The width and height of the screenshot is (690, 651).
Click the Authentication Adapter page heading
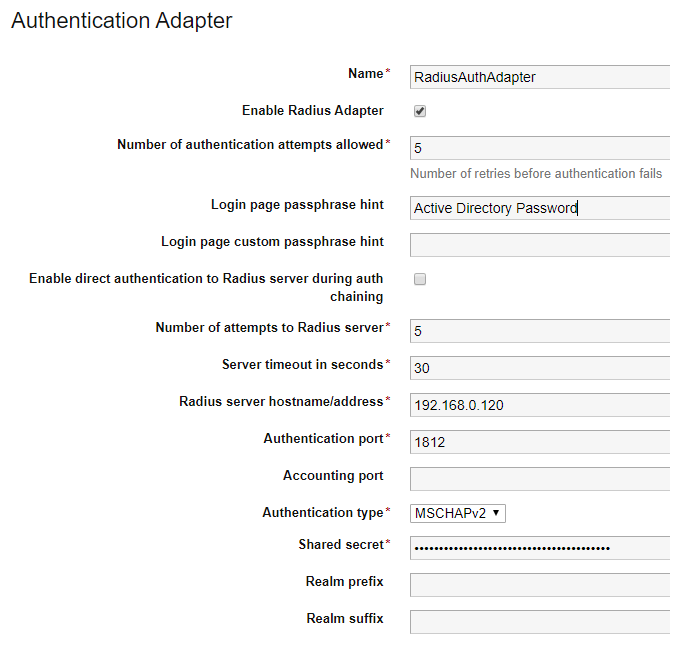tap(121, 20)
